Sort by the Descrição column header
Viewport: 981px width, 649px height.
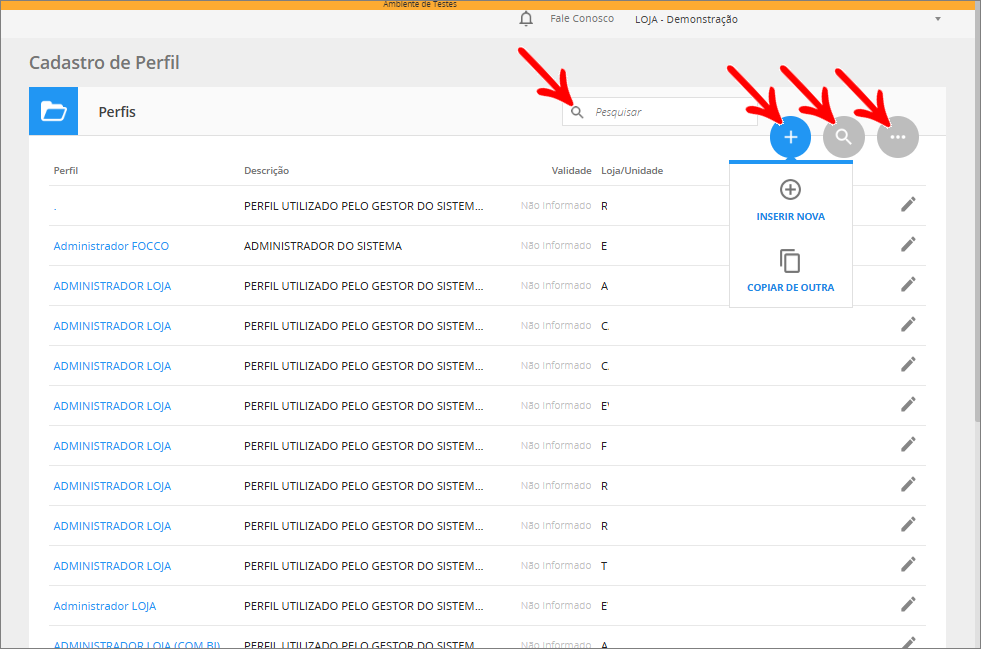[x=266, y=171]
